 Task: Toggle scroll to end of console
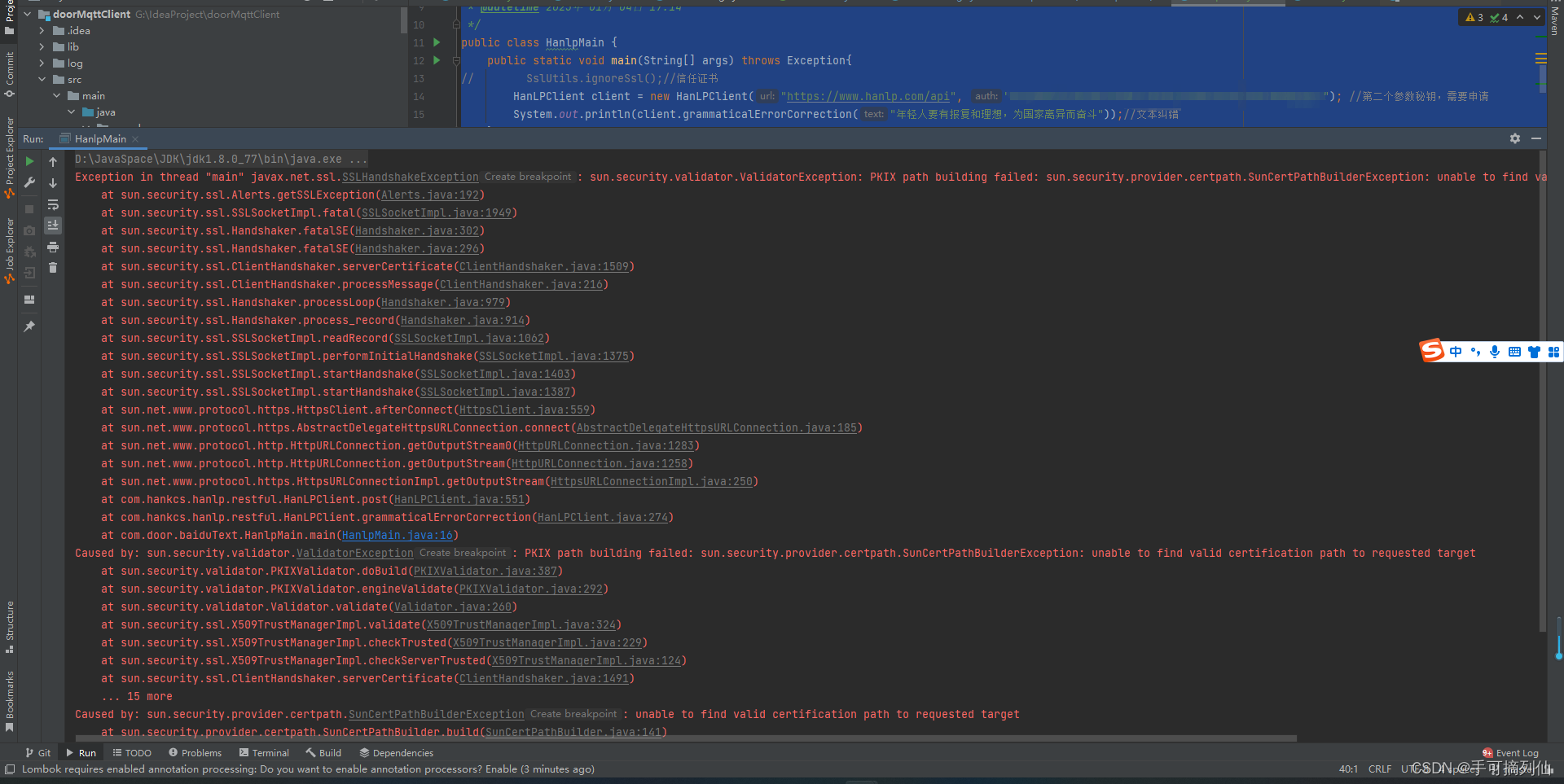coord(53,226)
